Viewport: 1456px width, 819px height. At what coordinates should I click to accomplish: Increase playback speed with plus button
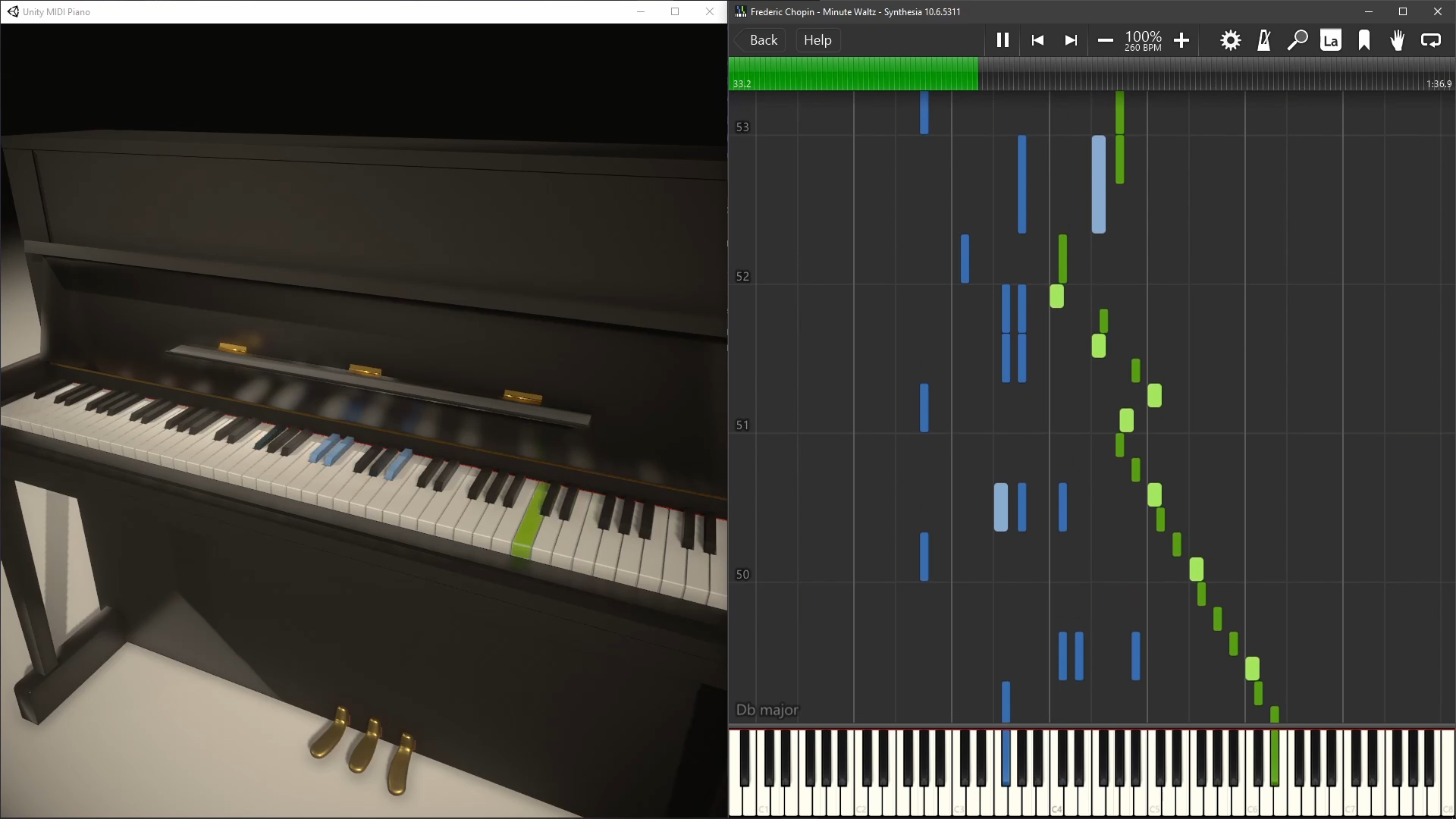(1181, 40)
